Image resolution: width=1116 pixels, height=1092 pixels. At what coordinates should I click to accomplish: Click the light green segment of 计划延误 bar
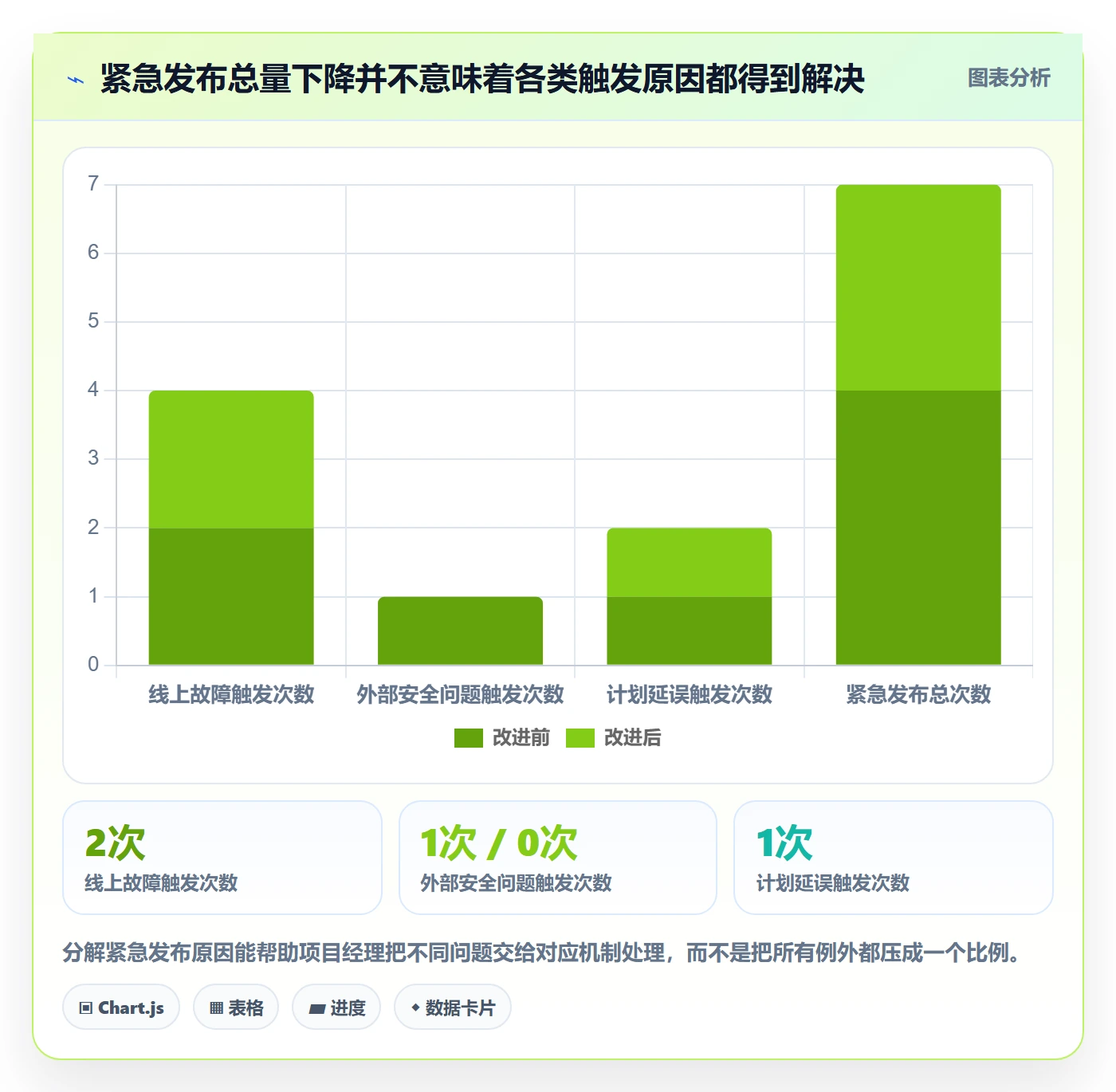coord(690,562)
